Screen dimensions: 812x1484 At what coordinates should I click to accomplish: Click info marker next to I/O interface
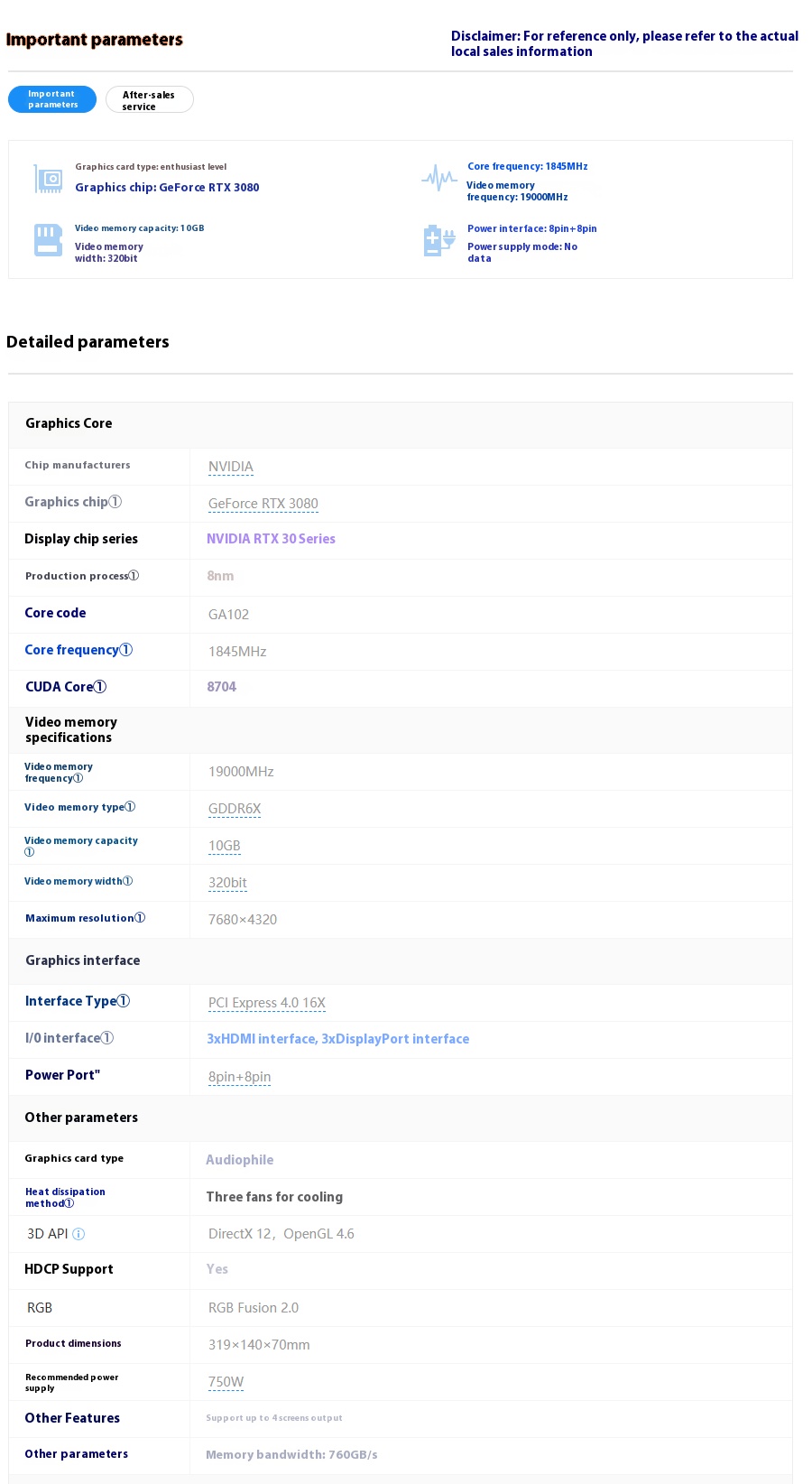coord(106,1038)
